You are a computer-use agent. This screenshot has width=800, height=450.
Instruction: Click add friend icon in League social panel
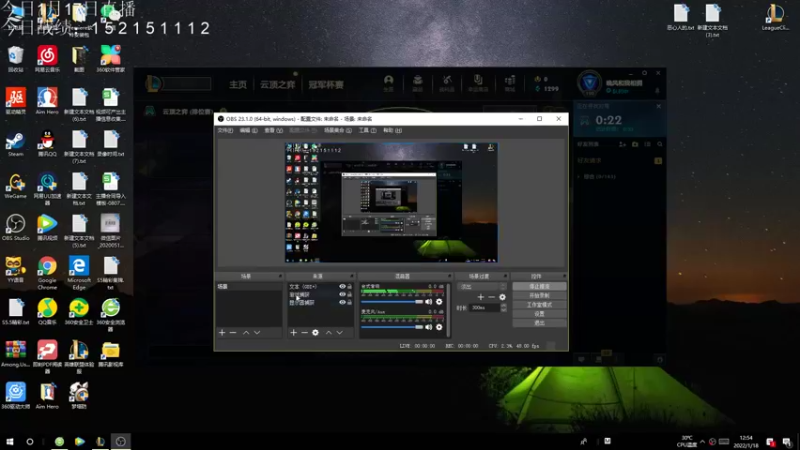[x=622, y=144]
